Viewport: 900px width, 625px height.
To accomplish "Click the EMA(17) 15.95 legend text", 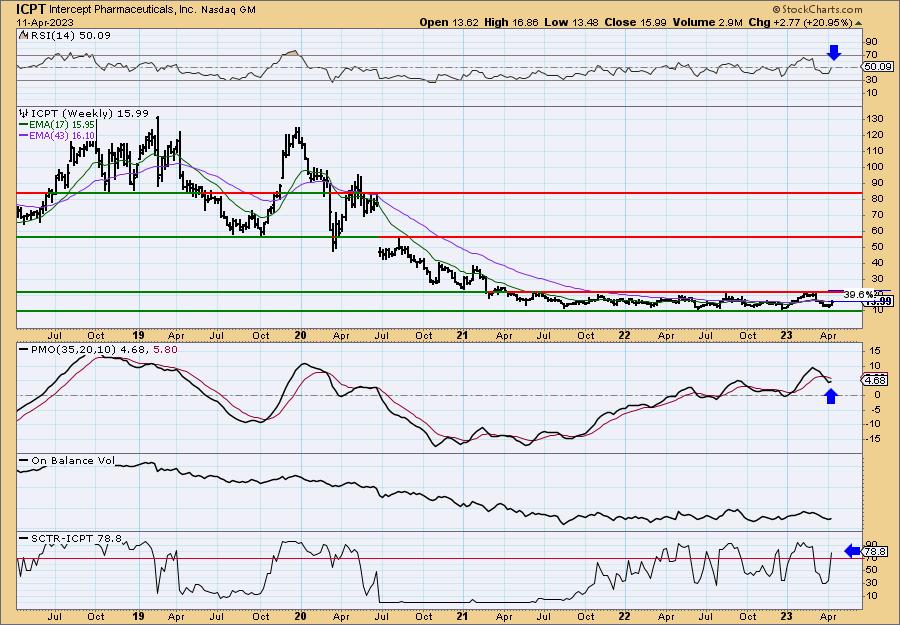I will pyautogui.click(x=62, y=125).
